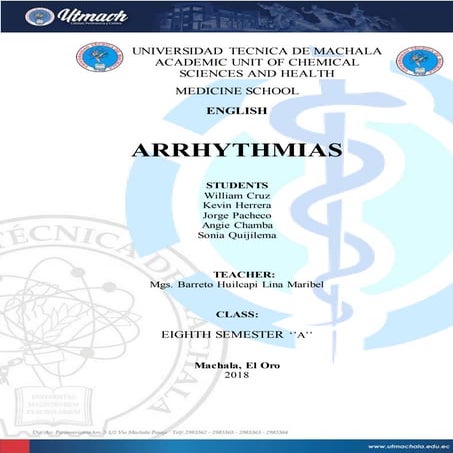This screenshot has width=453, height=453.
Task: Click the year 2018
Action: [237, 375]
